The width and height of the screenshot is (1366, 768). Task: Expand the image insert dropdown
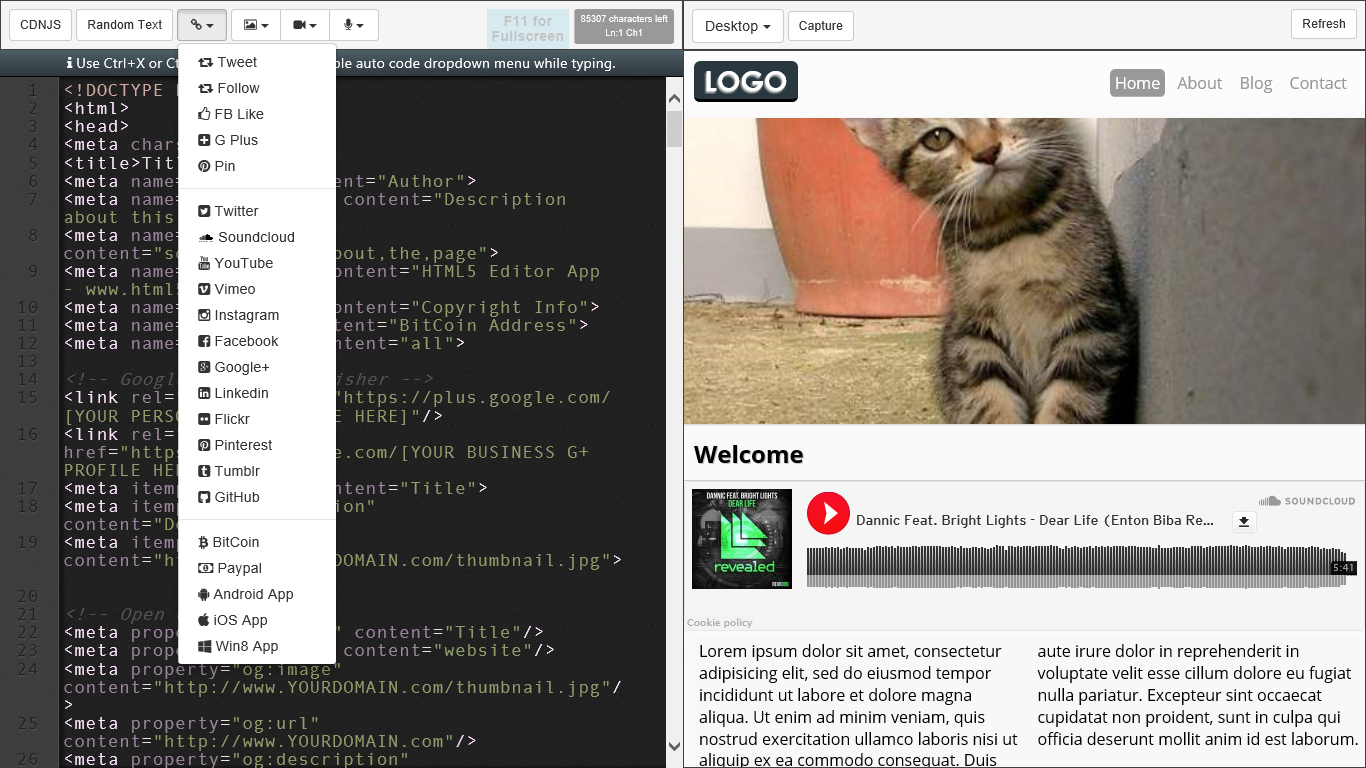pyautogui.click(x=254, y=25)
